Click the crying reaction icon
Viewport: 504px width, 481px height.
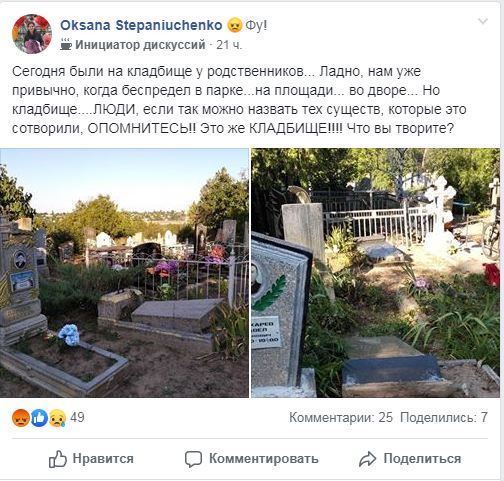tap(57, 418)
